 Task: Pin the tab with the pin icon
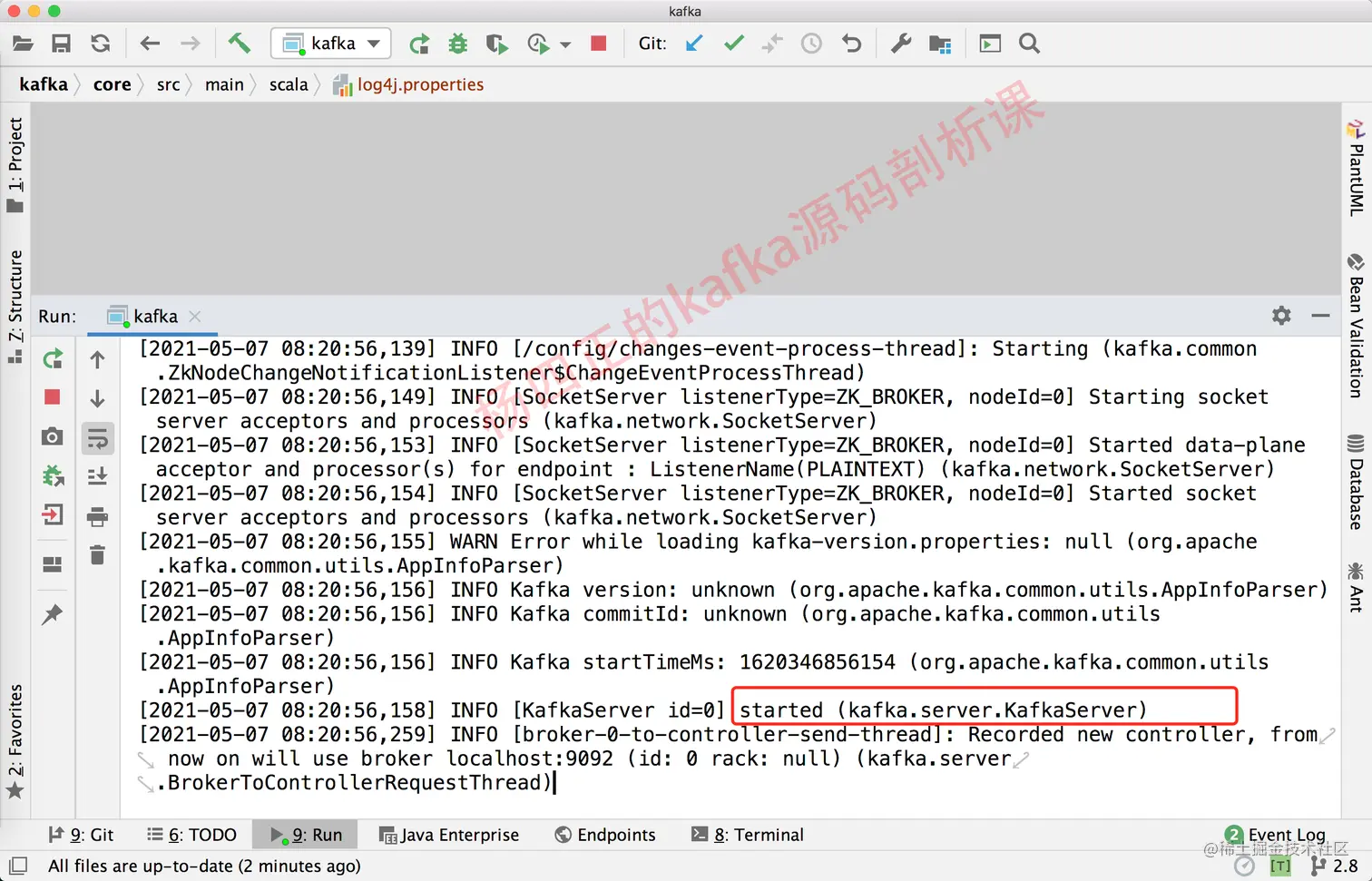pos(53,614)
